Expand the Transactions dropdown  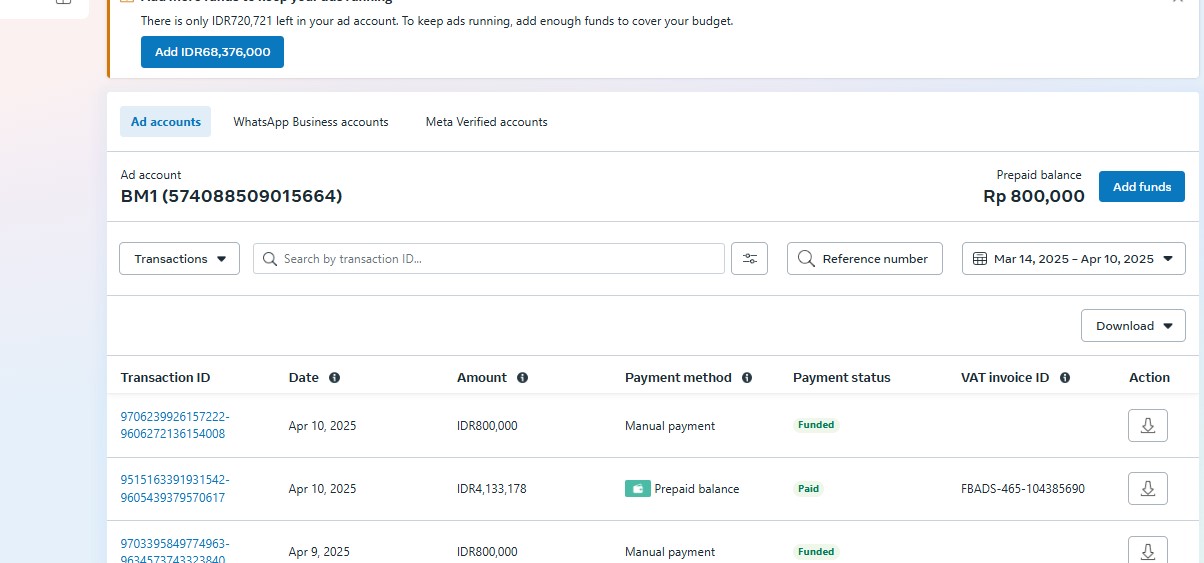click(179, 259)
